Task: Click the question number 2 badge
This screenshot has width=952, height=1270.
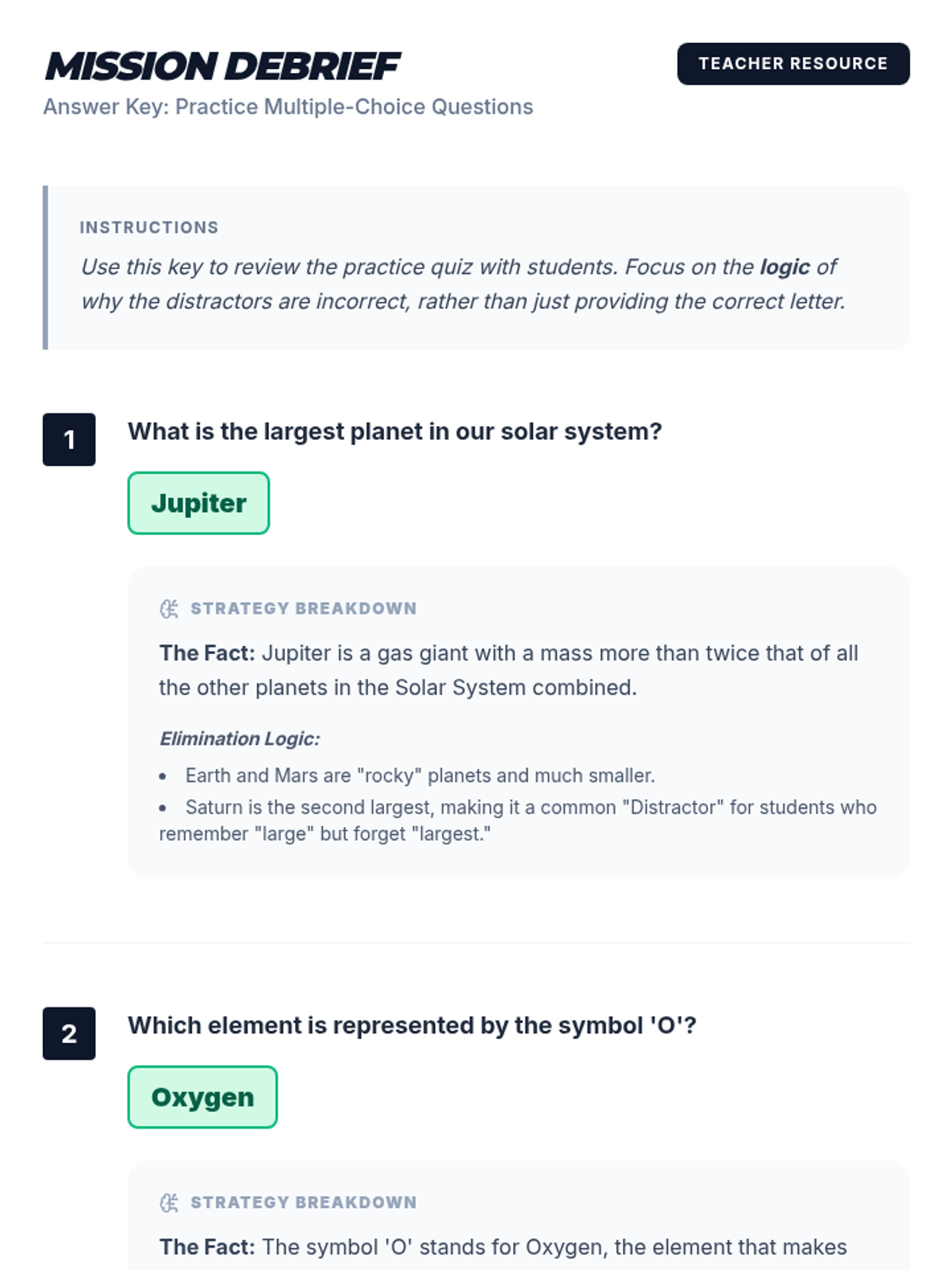Action: click(69, 1033)
